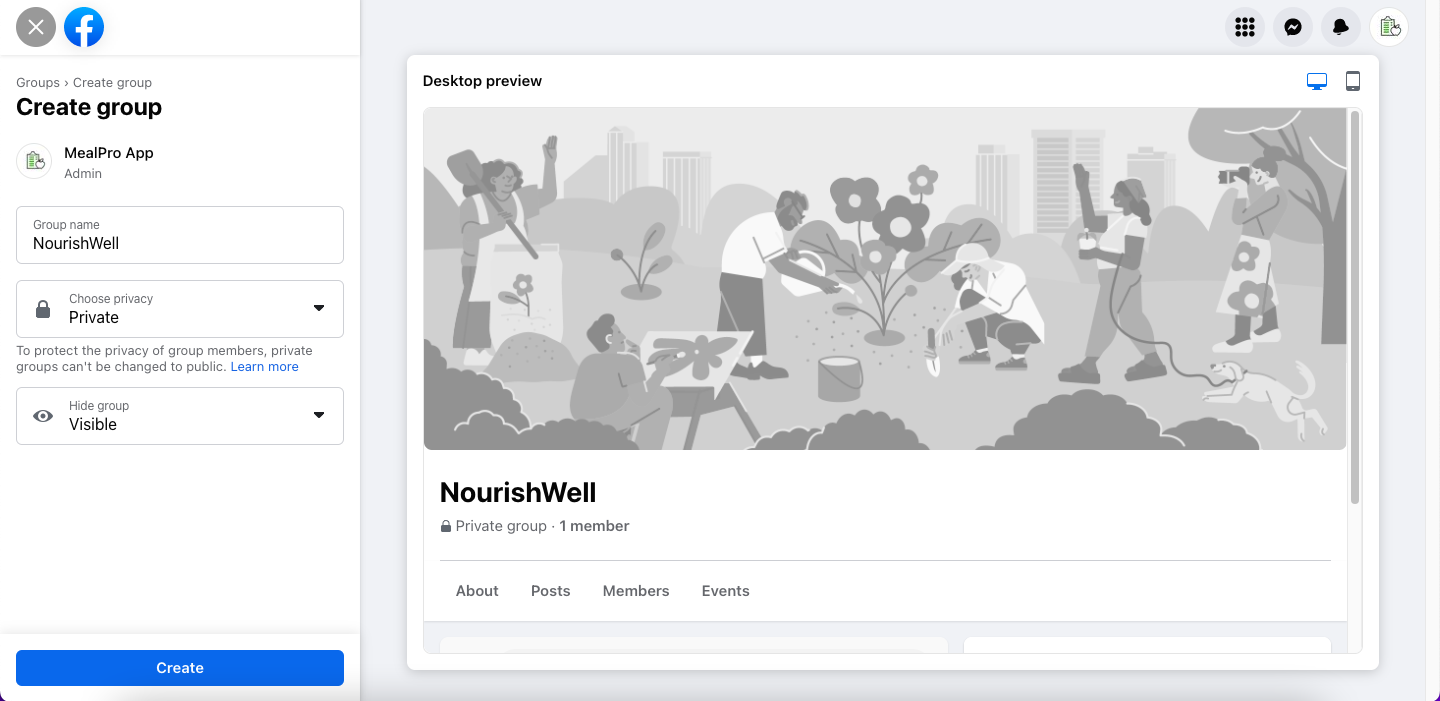The image size is (1440, 701).
Task: Click the Facebook logo icon
Action: 84,27
